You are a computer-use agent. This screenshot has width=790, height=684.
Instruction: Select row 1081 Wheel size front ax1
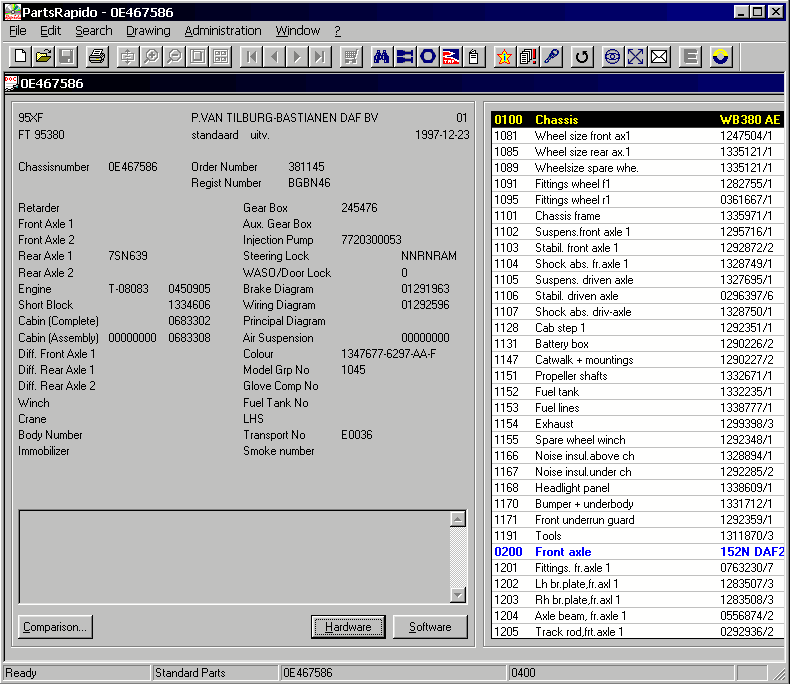click(x=637, y=135)
